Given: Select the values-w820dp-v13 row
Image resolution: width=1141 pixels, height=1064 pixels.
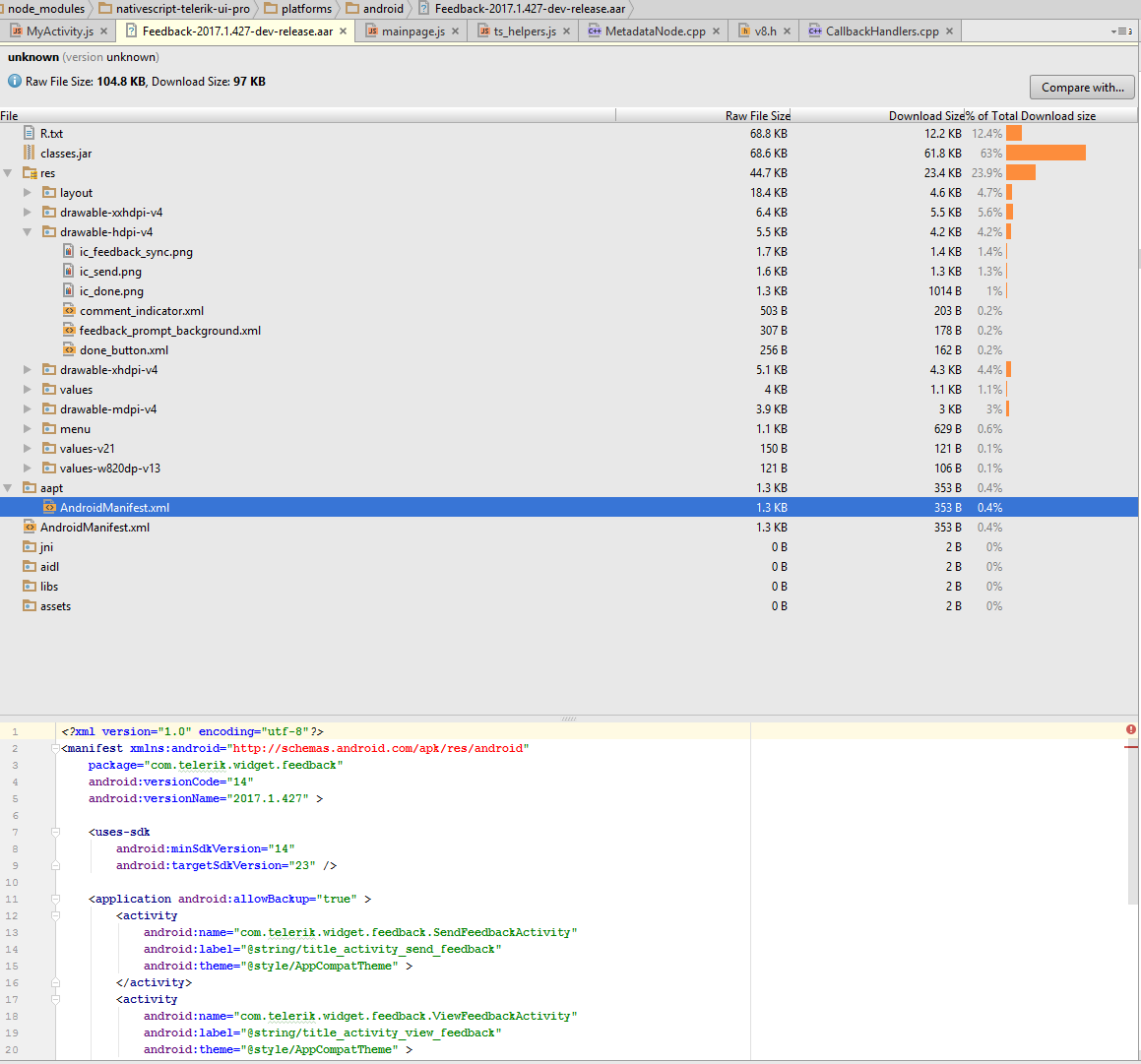Looking at the screenshot, I should point(569,468).
